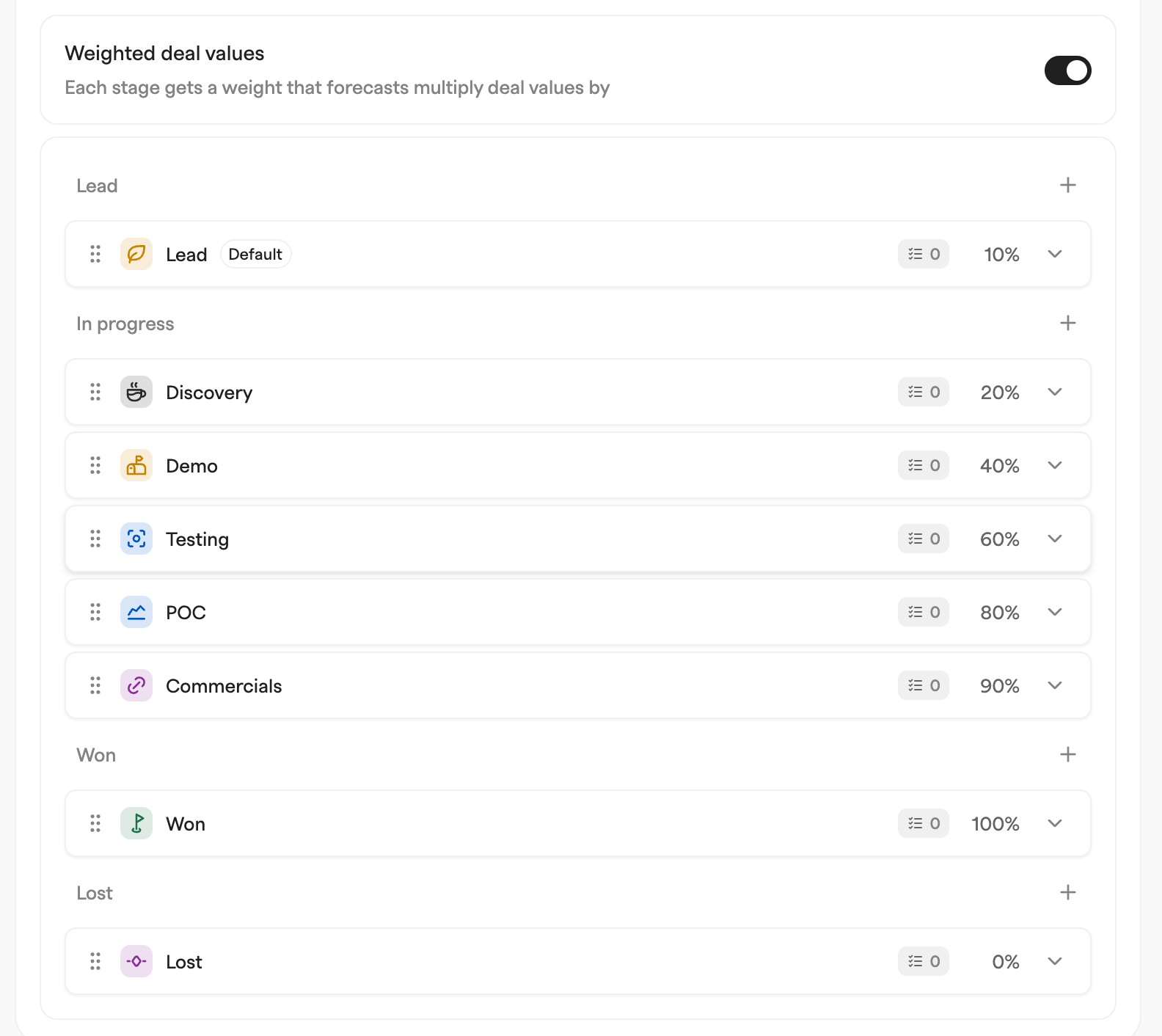Click the Testing stage scan icon

point(136,539)
